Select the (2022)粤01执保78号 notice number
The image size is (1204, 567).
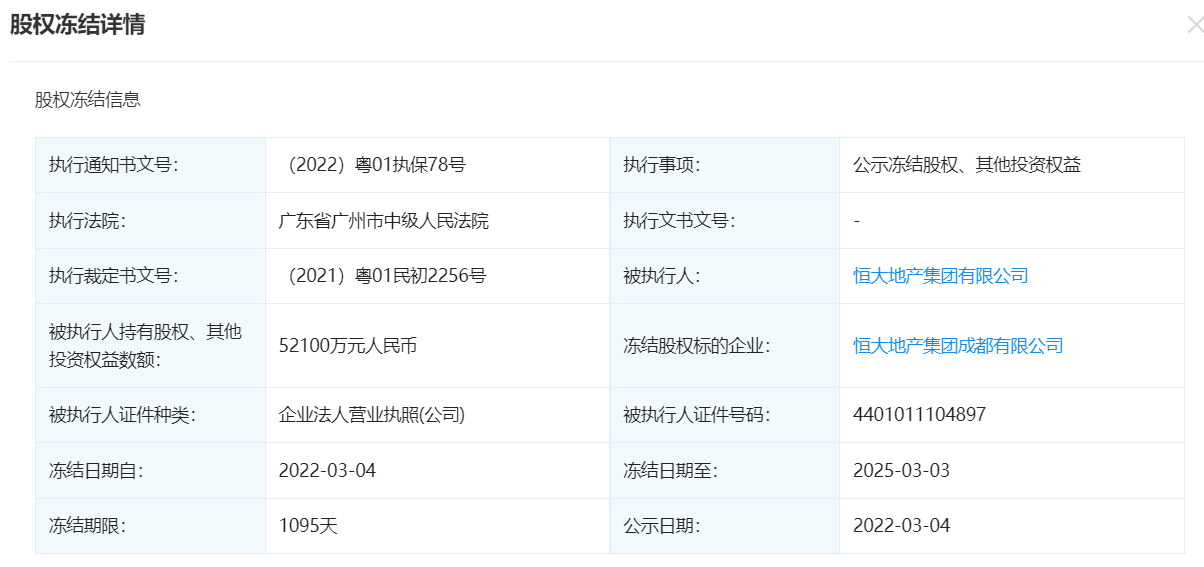[x=372, y=165]
